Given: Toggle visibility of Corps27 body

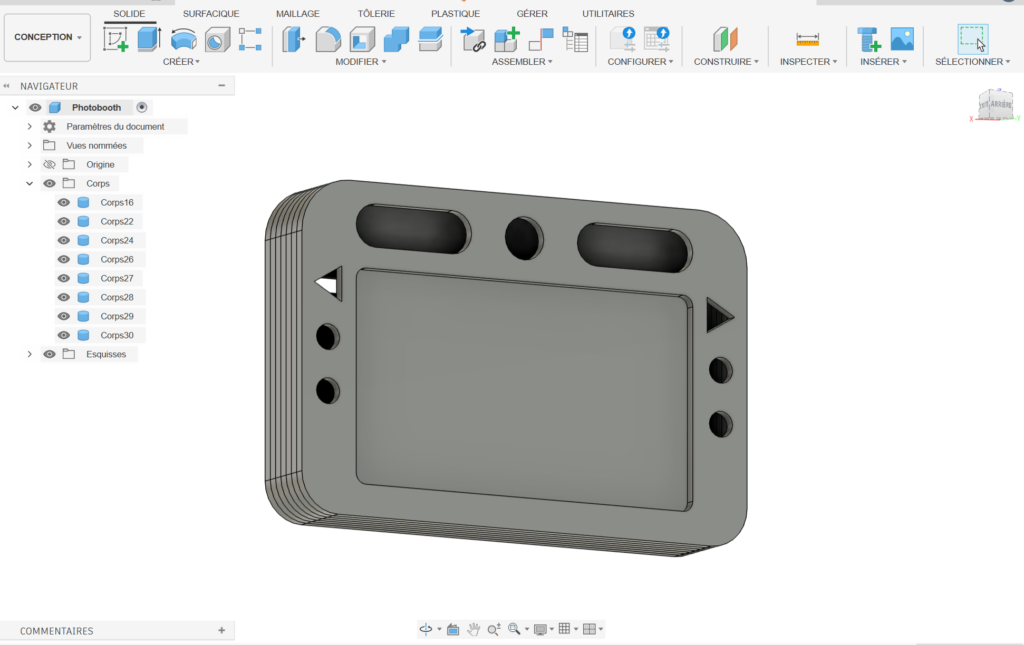Looking at the screenshot, I should click(x=64, y=279).
